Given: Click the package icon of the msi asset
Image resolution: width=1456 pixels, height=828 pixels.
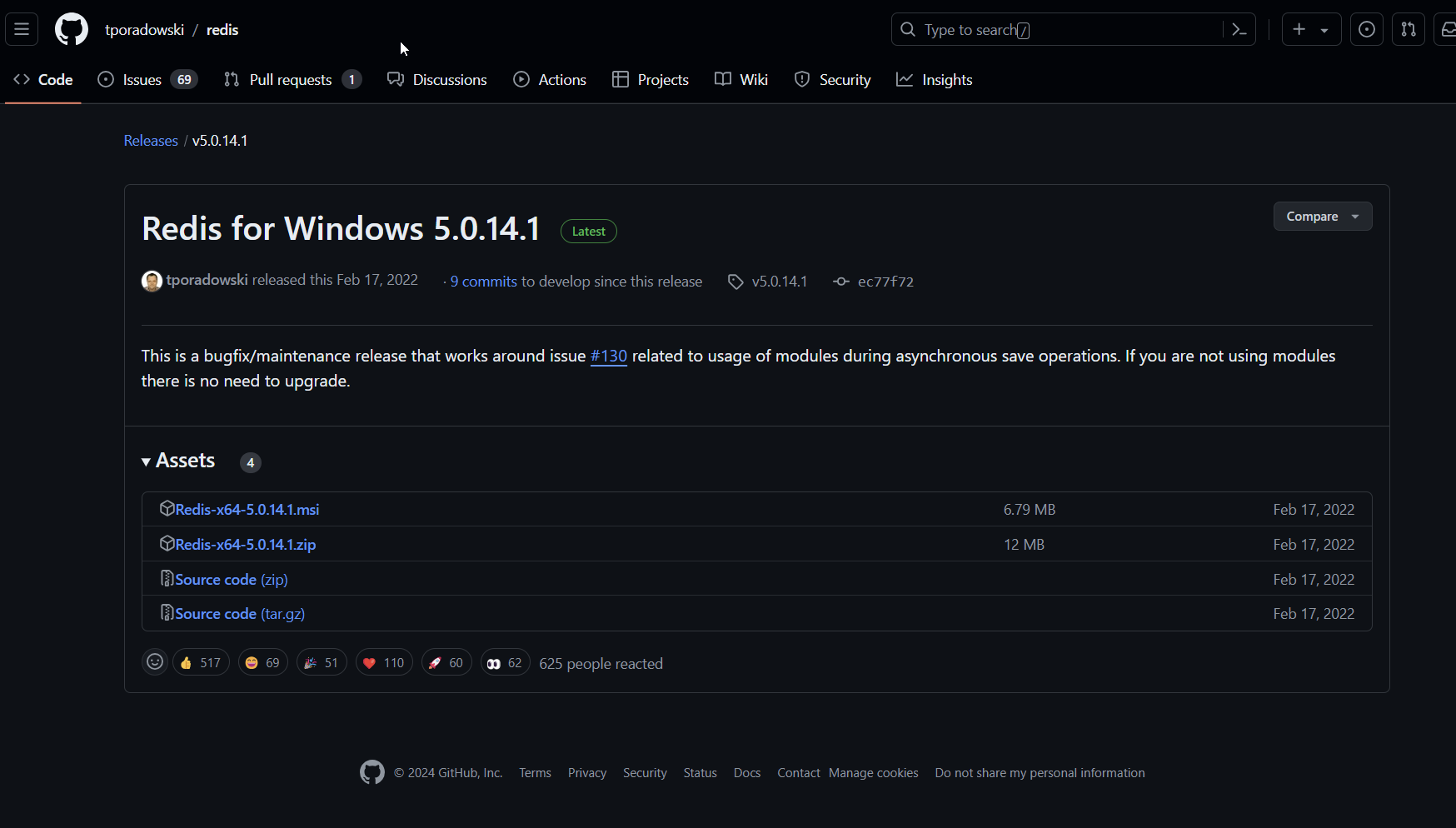Looking at the screenshot, I should 167,508.
